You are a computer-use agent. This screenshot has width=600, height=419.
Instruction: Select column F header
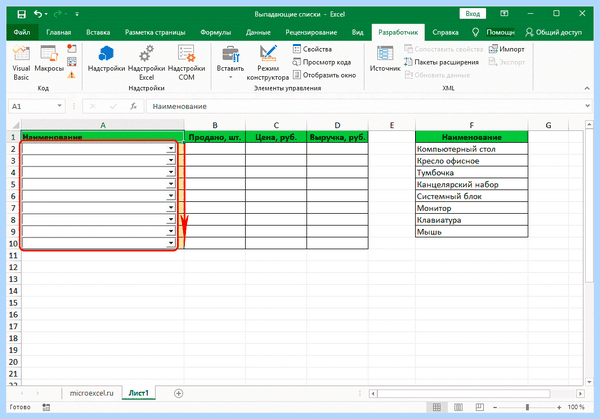point(471,125)
